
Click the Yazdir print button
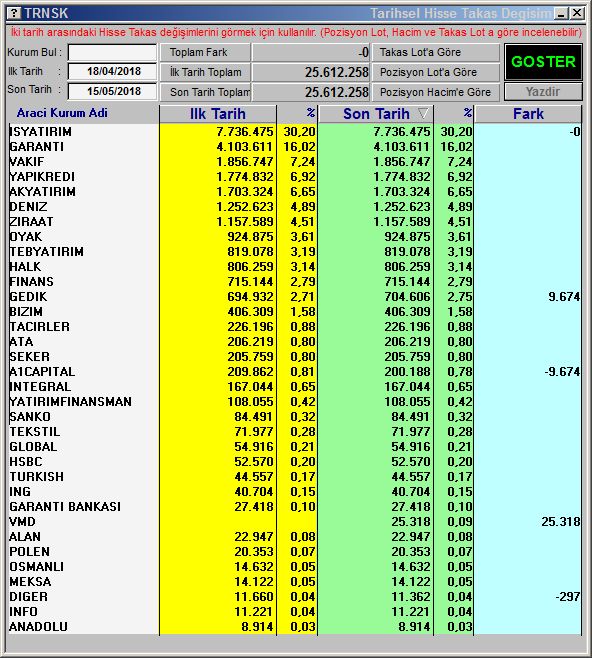click(543, 91)
